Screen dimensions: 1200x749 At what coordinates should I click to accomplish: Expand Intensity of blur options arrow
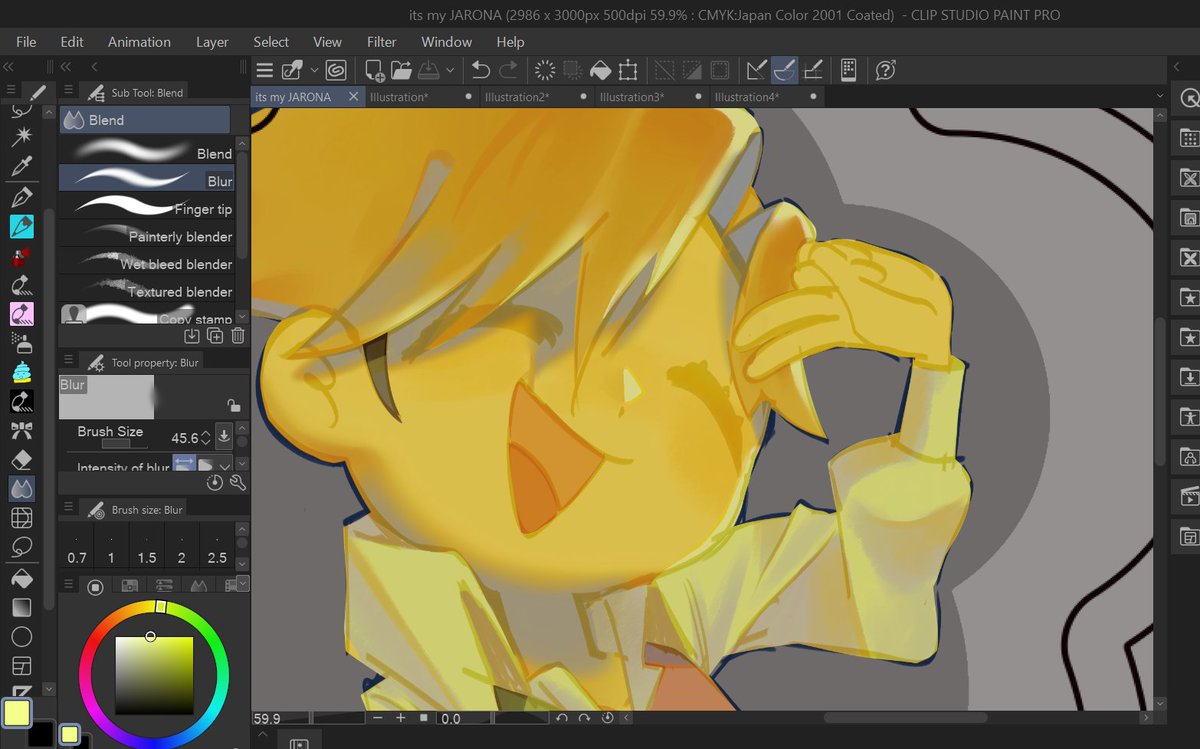pos(225,465)
